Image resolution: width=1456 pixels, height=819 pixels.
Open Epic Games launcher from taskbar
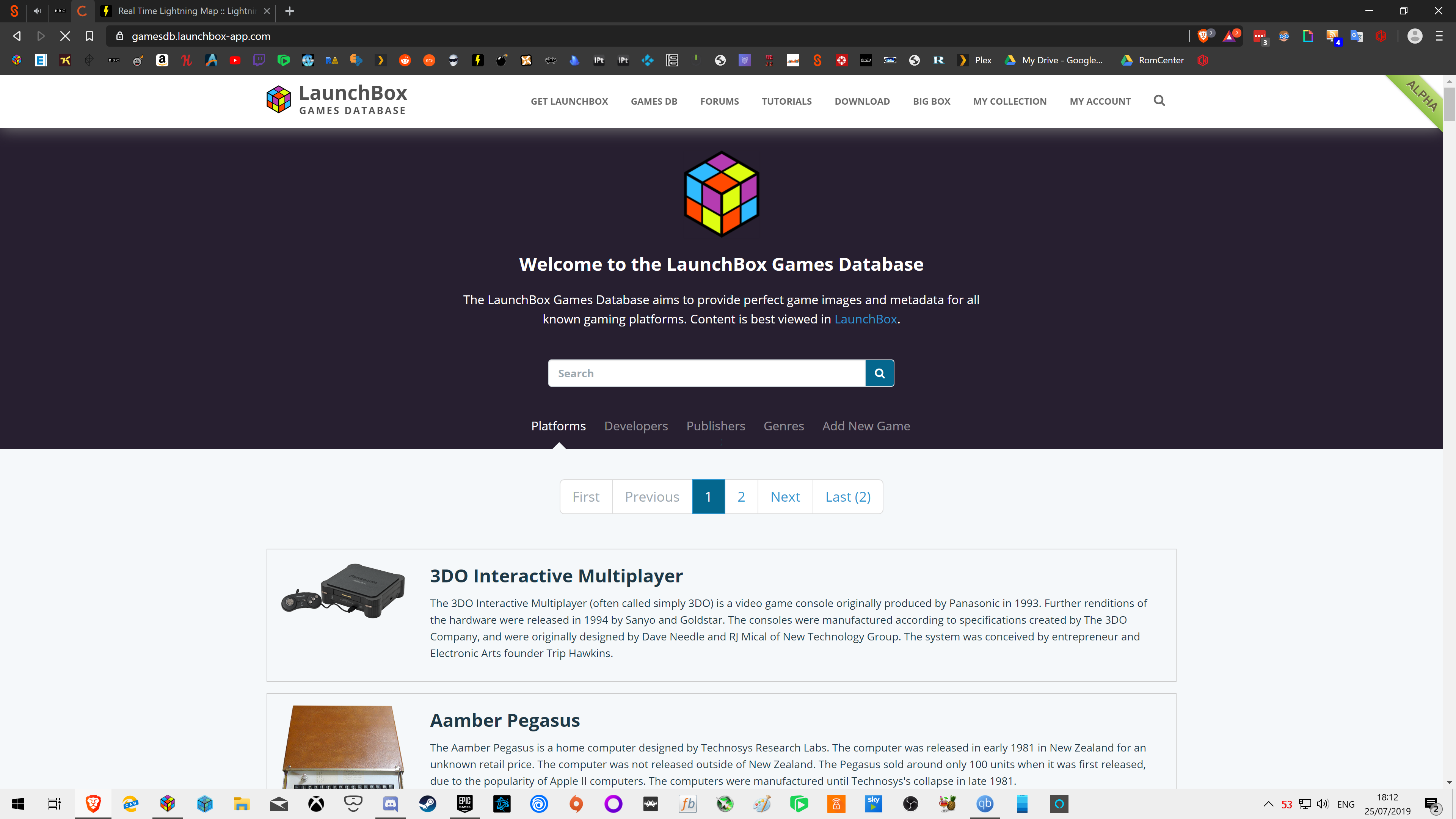pos(464,804)
